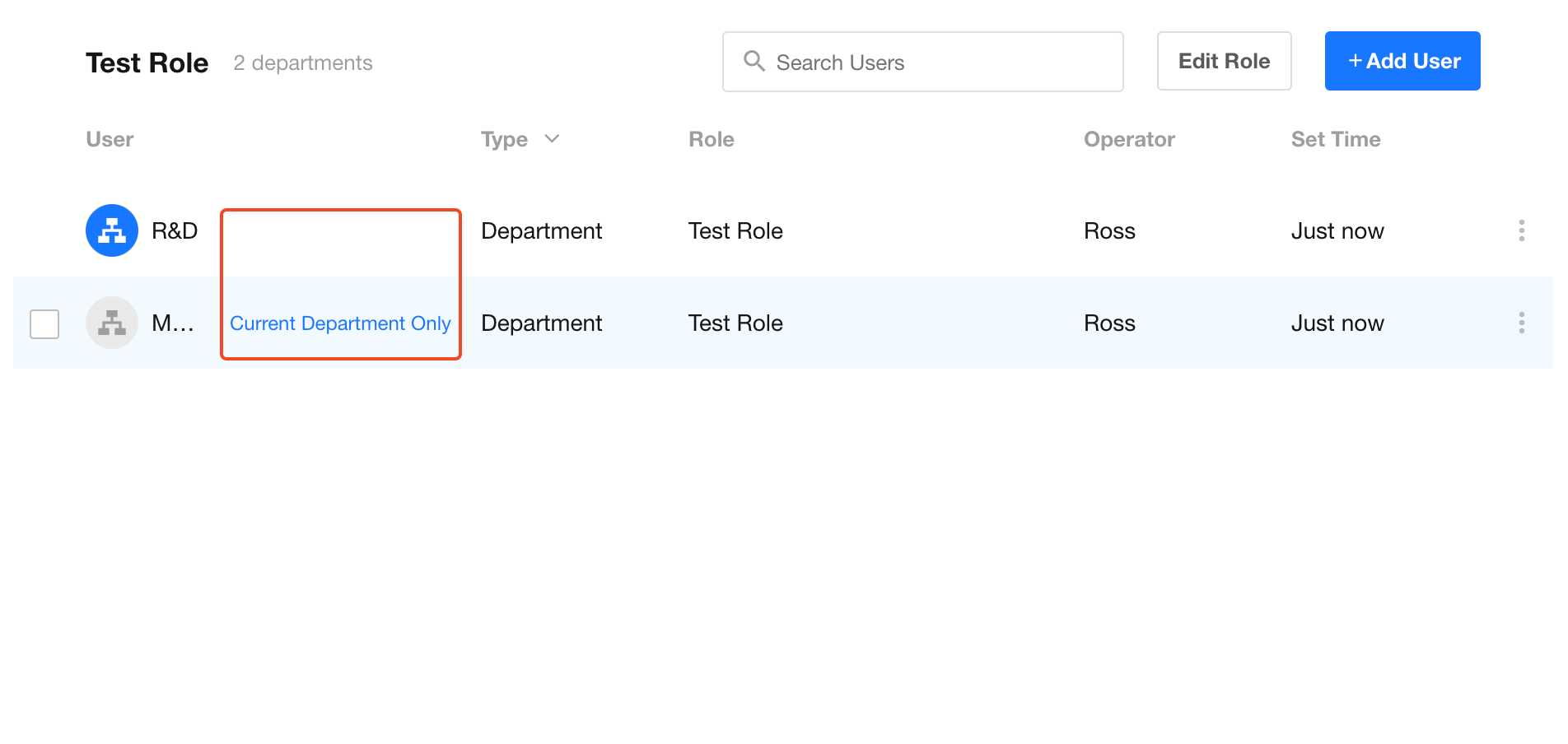The width and height of the screenshot is (1568, 744).
Task: Click the blue R&D department icon
Action: [x=112, y=230]
